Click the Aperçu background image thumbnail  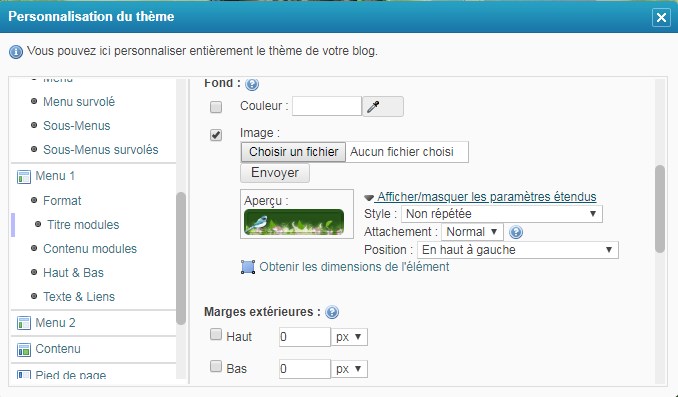[294, 222]
